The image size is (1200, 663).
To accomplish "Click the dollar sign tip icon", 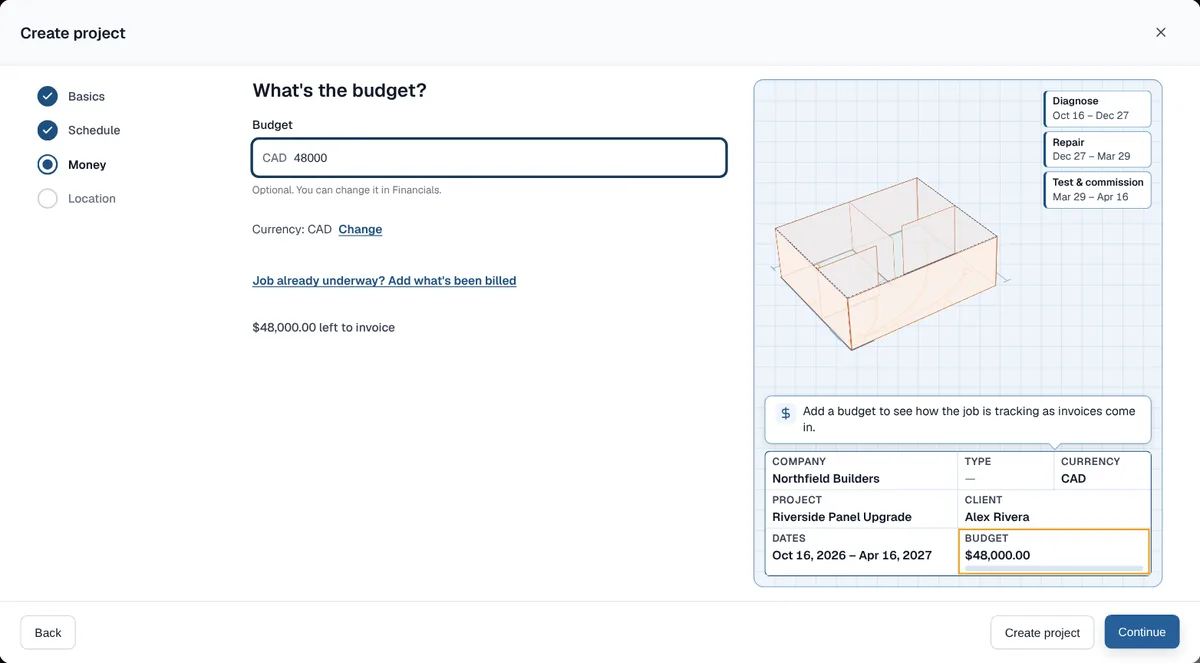I will tap(786, 412).
